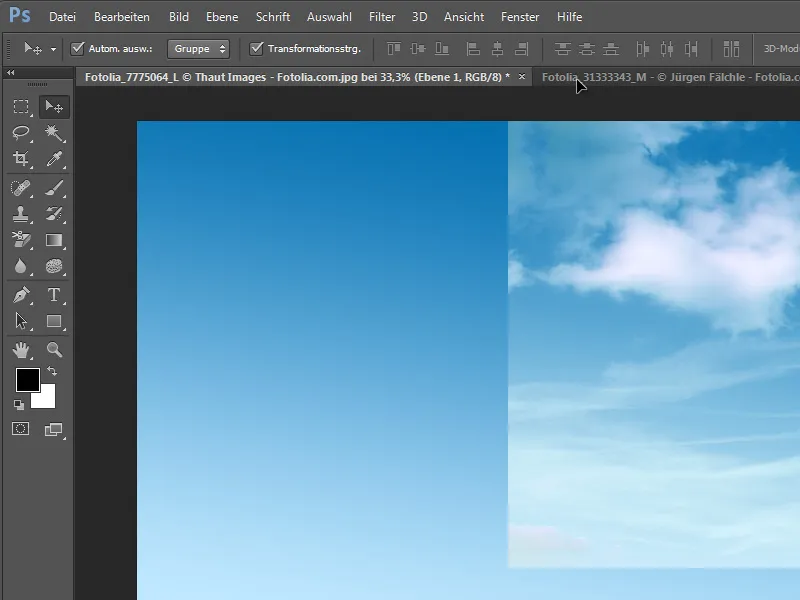Viewport: 800px width, 600px height.
Task: Pick the Magic Wand tool
Action: click(x=54, y=133)
